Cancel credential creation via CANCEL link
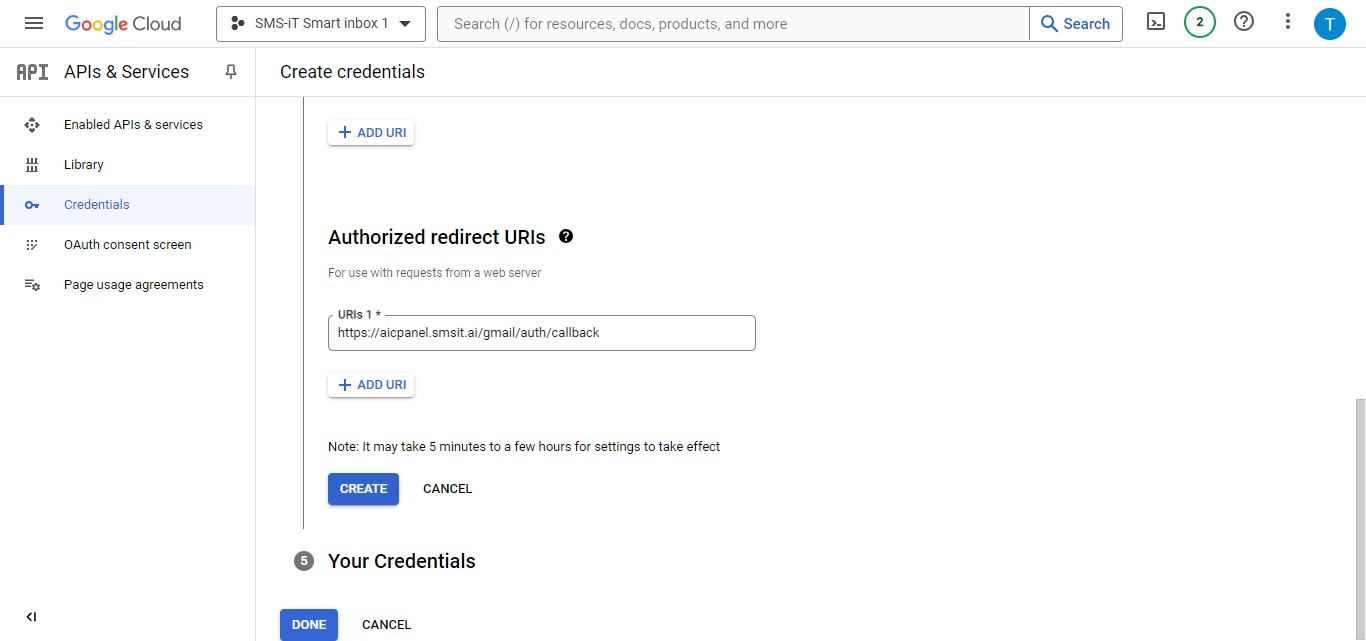The height and width of the screenshot is (641, 1366). point(447,488)
